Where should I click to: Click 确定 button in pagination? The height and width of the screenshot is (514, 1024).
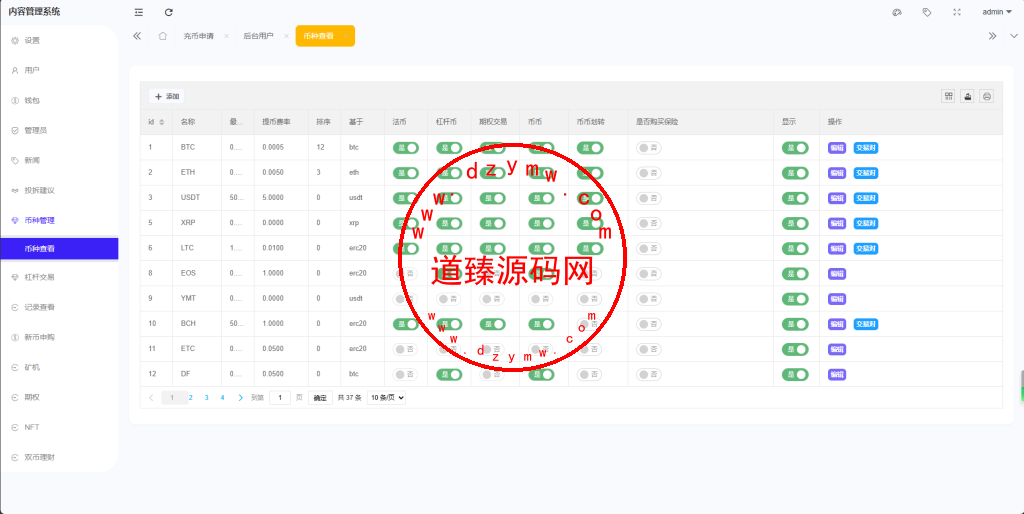point(320,398)
